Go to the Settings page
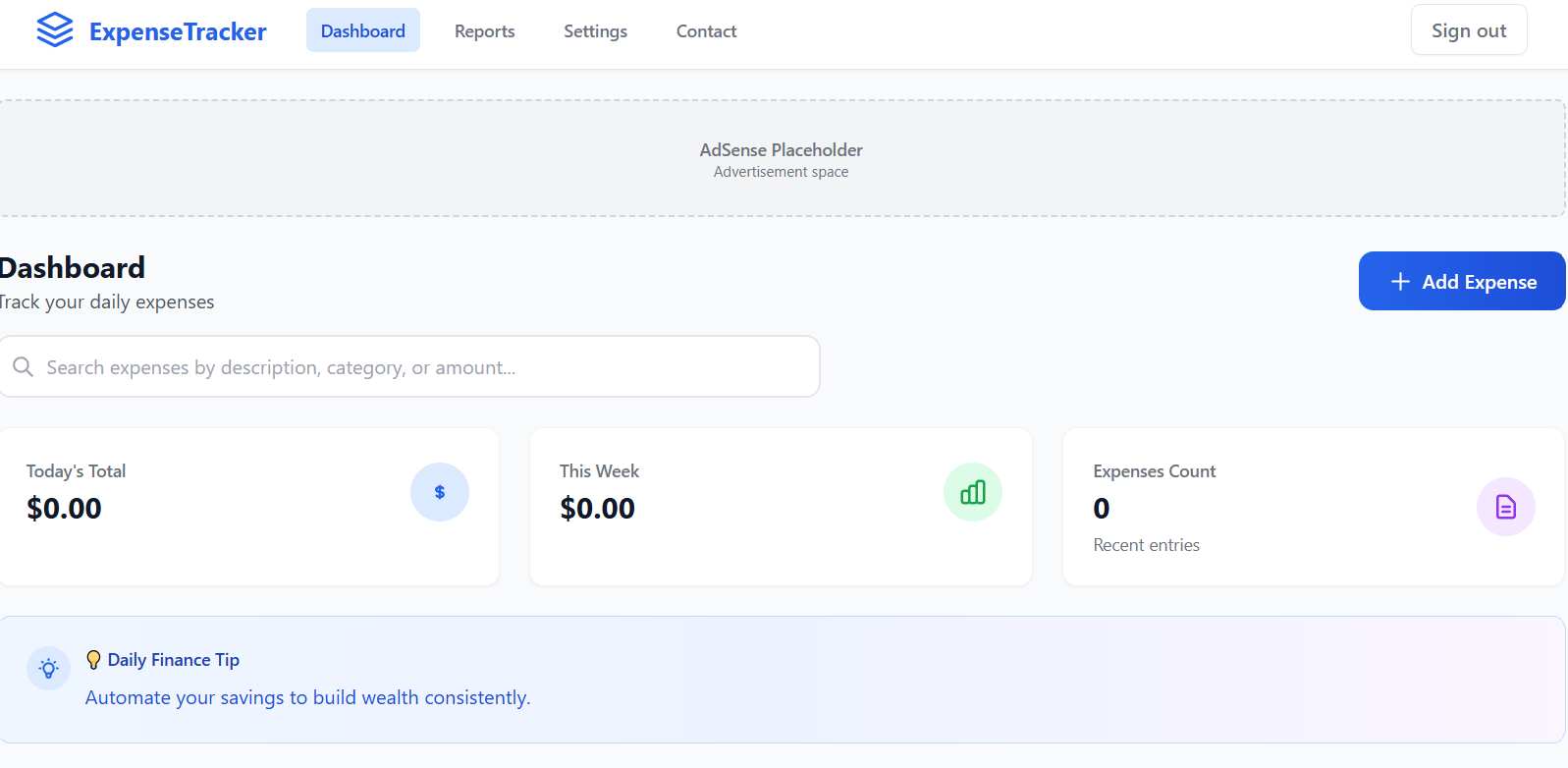 (595, 31)
